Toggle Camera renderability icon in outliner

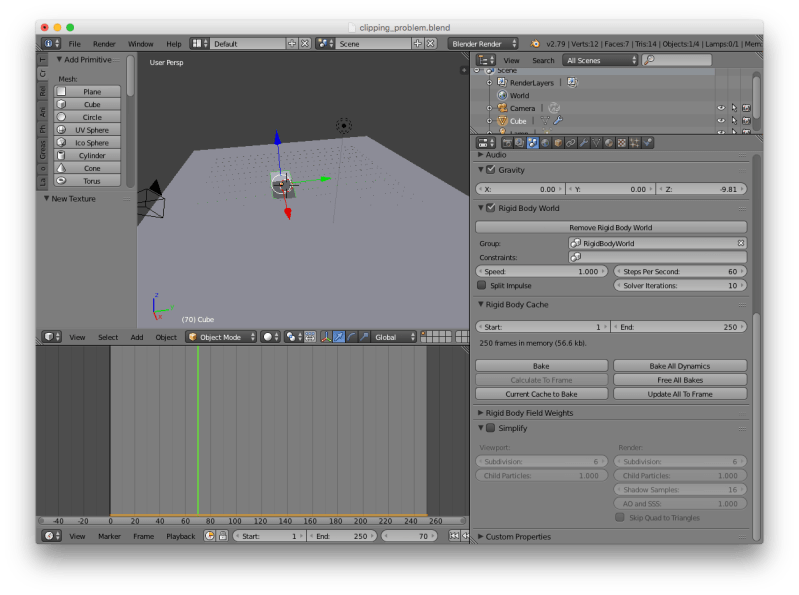(747, 108)
